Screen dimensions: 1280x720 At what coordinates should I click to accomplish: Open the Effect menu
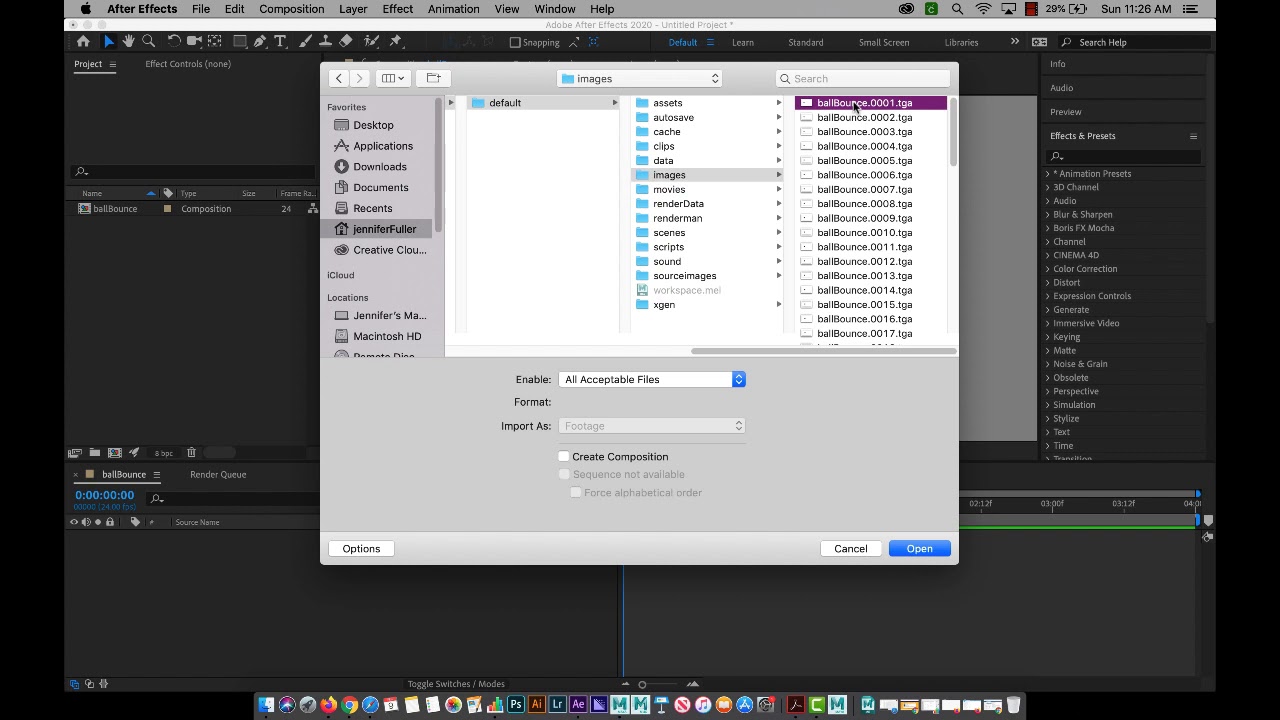397,9
